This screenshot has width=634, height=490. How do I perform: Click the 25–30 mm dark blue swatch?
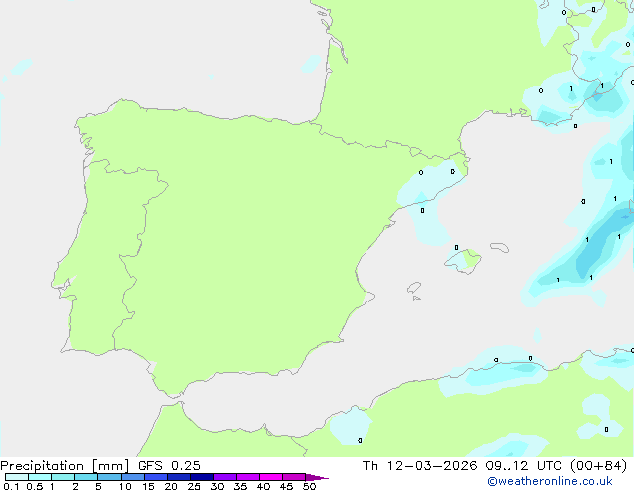pyautogui.click(x=202, y=477)
